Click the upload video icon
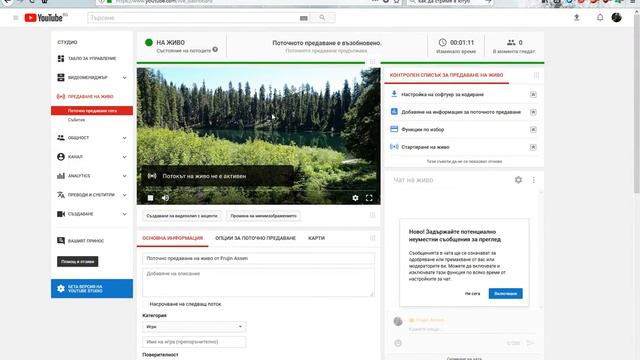 click(576, 18)
